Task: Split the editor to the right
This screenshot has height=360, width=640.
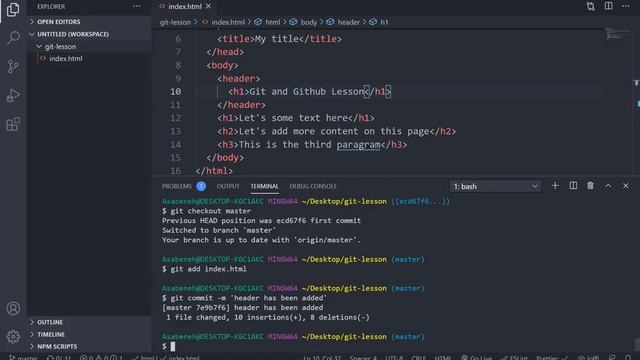Action: 608,6
